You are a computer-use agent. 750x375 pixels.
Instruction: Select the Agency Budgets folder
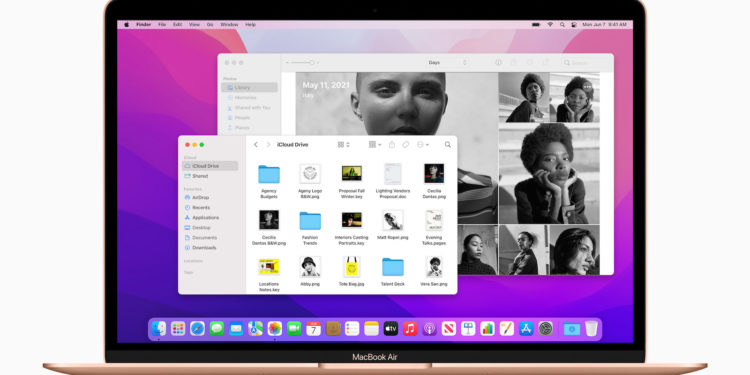[x=269, y=181]
